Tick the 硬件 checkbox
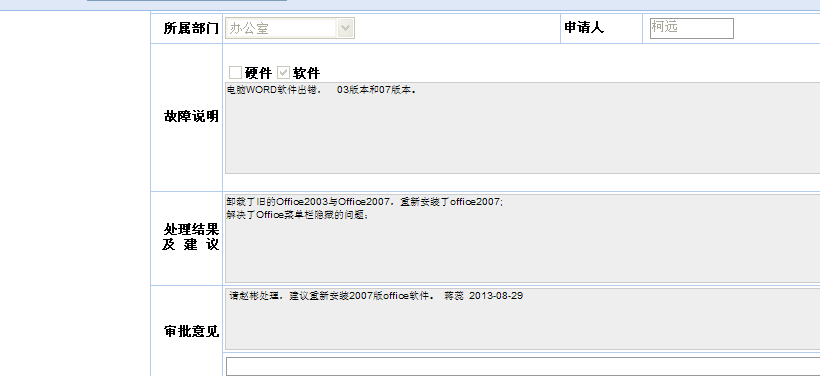 (x=235, y=73)
